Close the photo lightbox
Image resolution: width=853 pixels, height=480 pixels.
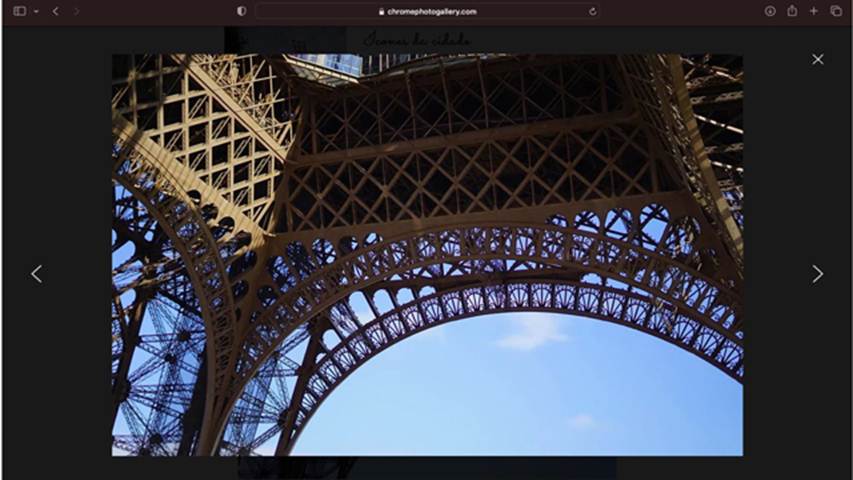coord(817,59)
